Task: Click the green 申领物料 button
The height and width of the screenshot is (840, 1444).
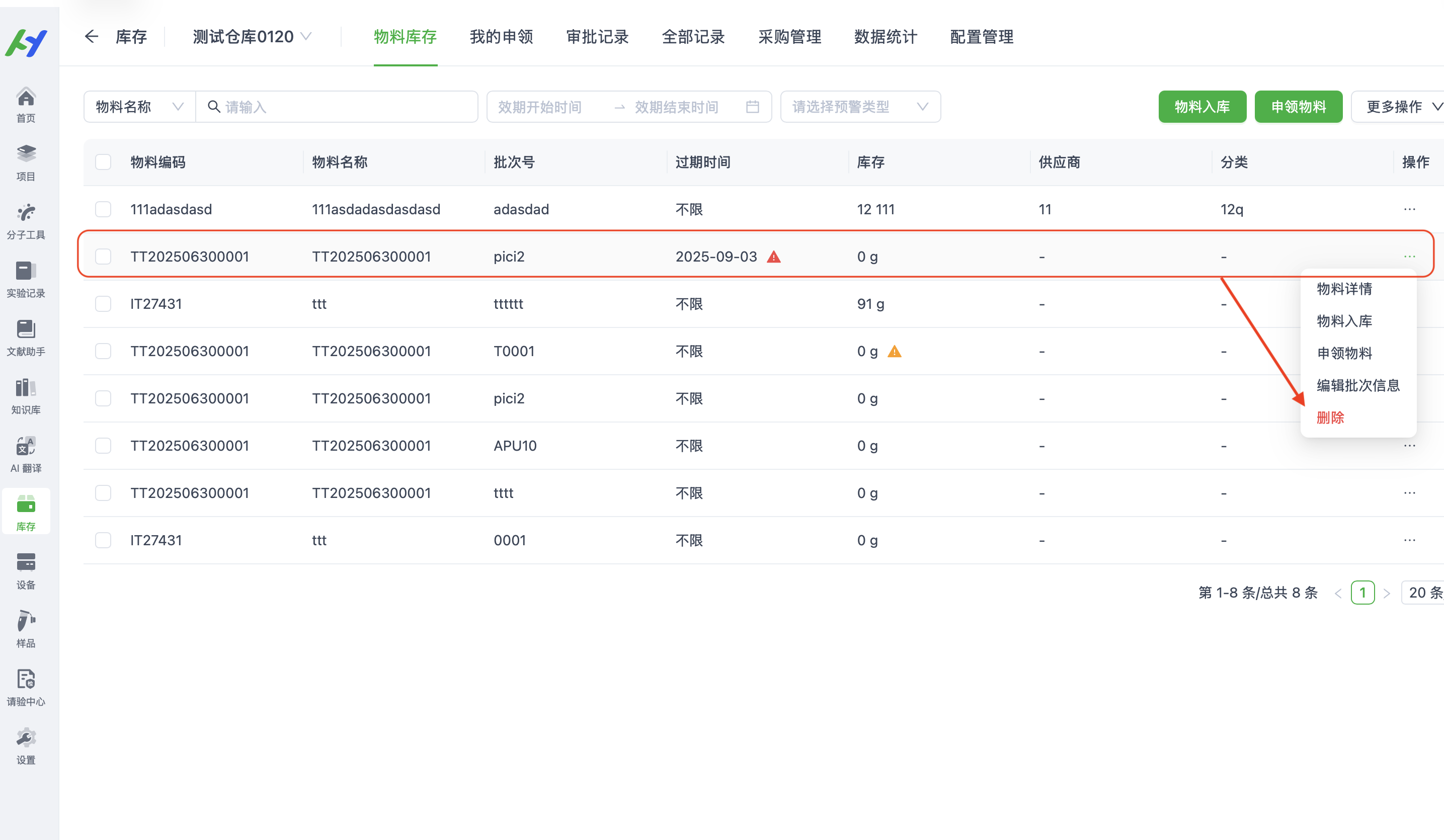Action: (1298, 107)
